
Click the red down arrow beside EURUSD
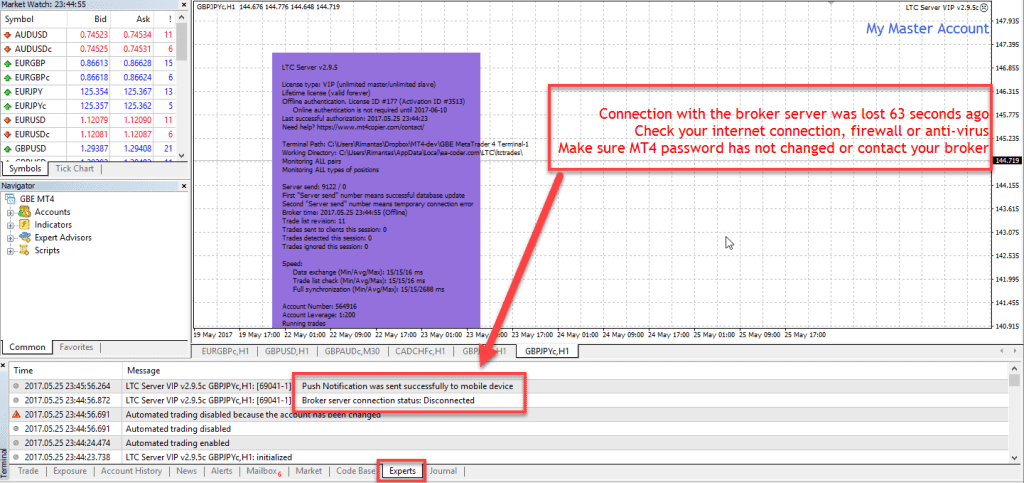click(7, 120)
